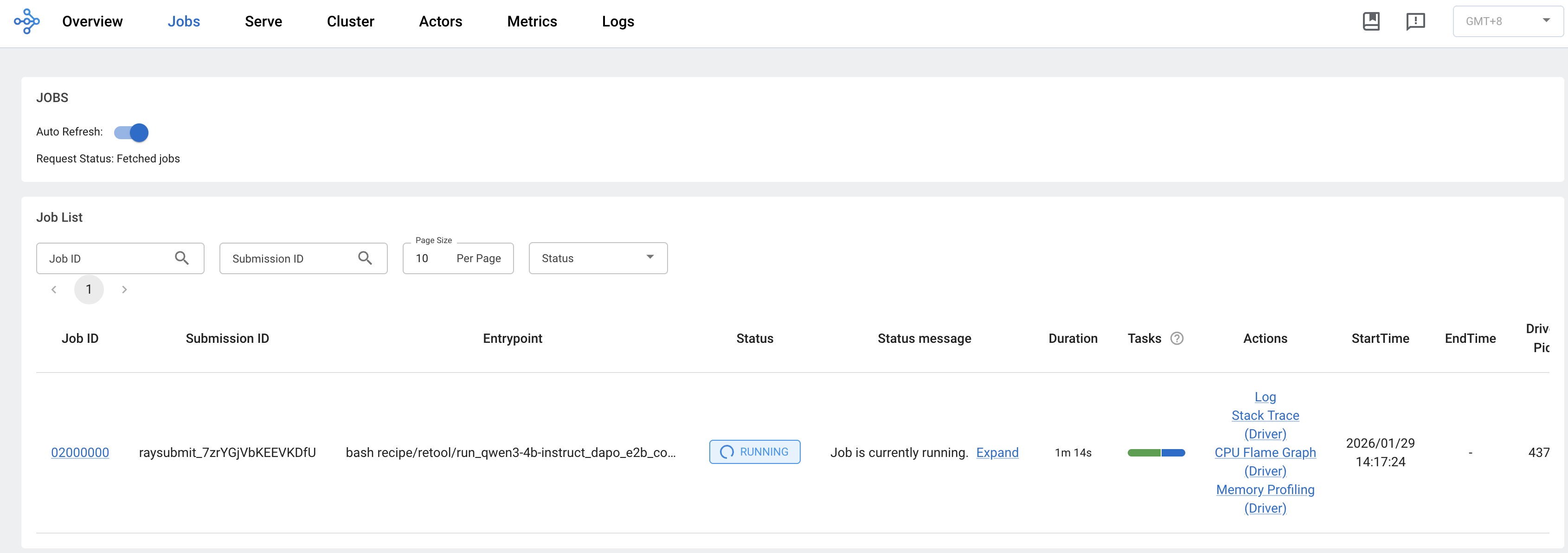Click the Job ID search magnifier icon
This screenshot has height=553, width=1568.
[x=181, y=258]
